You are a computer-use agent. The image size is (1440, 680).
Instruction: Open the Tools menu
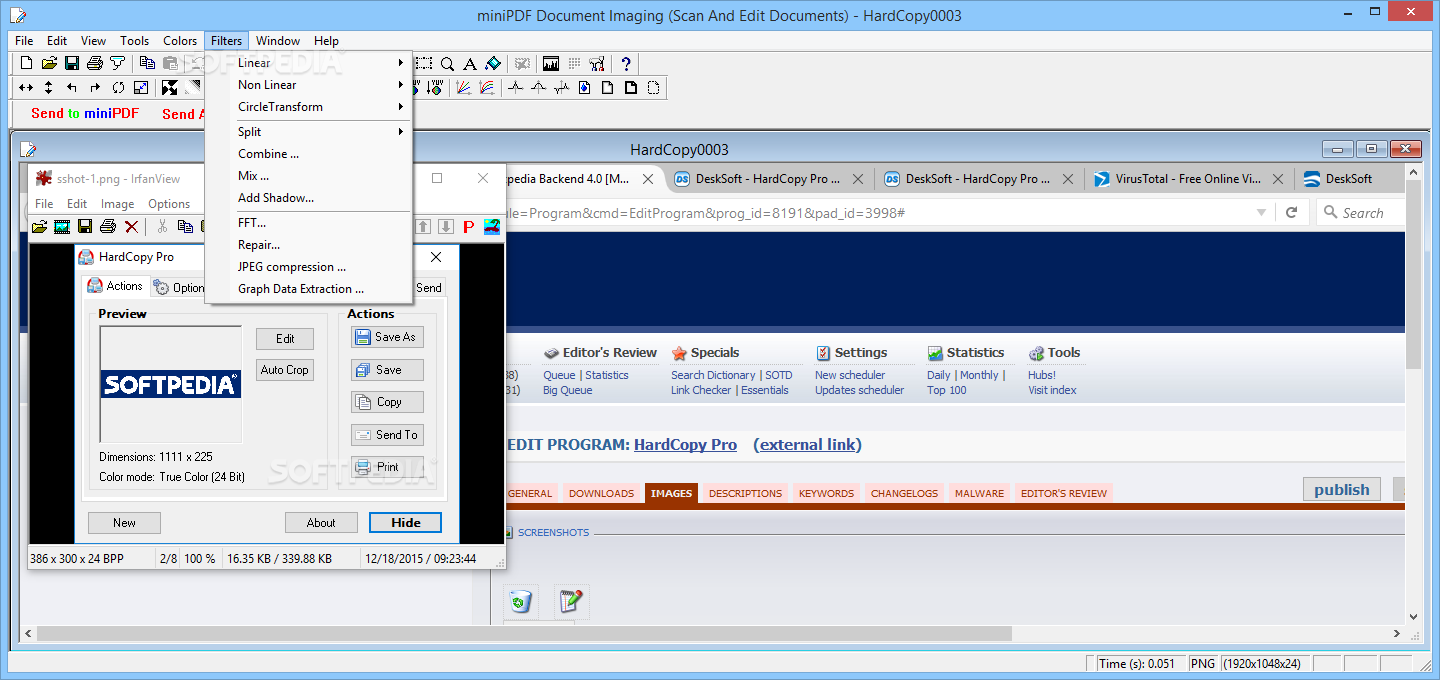tap(135, 41)
